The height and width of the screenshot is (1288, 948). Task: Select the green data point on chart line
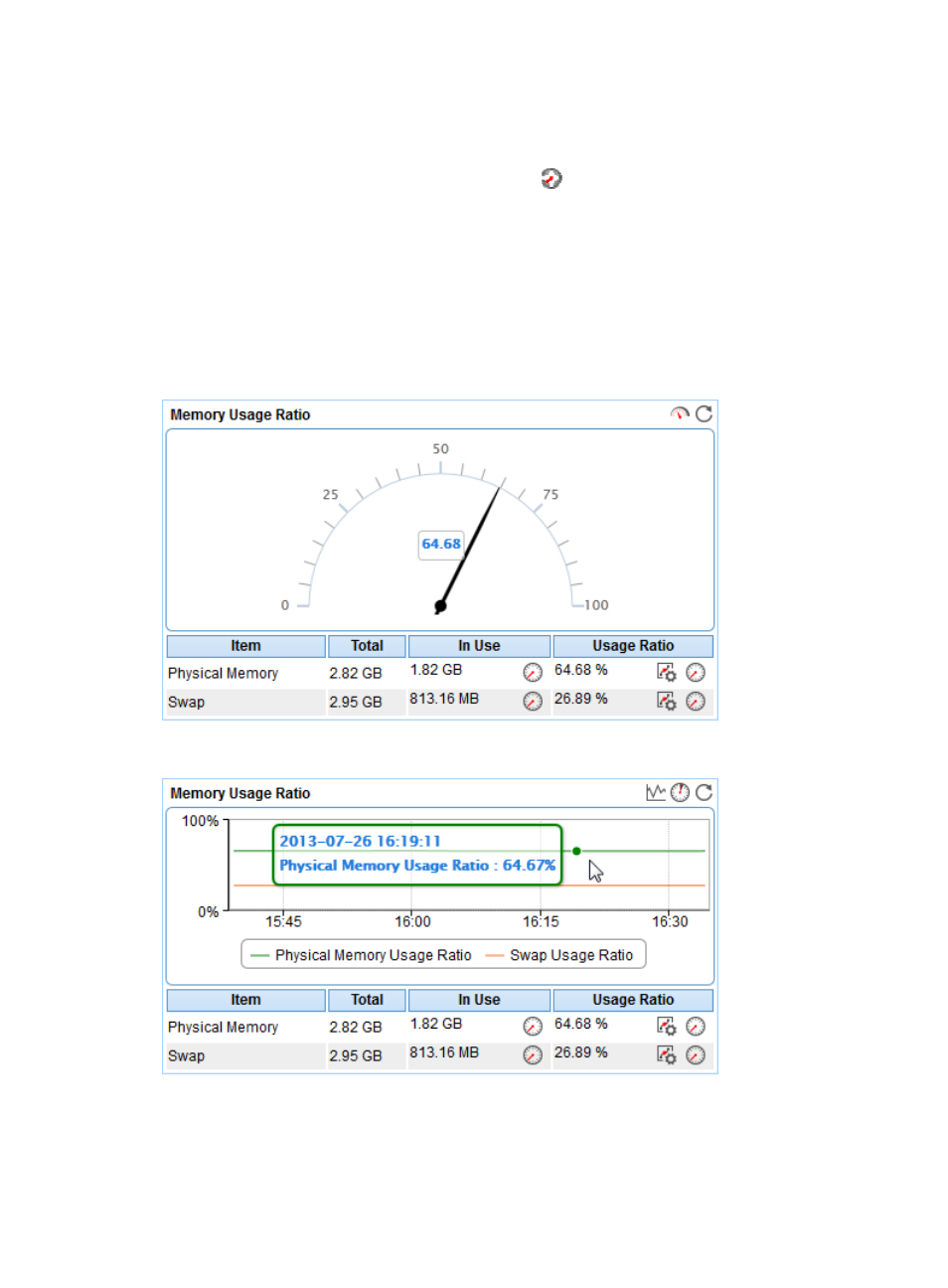[x=576, y=851]
